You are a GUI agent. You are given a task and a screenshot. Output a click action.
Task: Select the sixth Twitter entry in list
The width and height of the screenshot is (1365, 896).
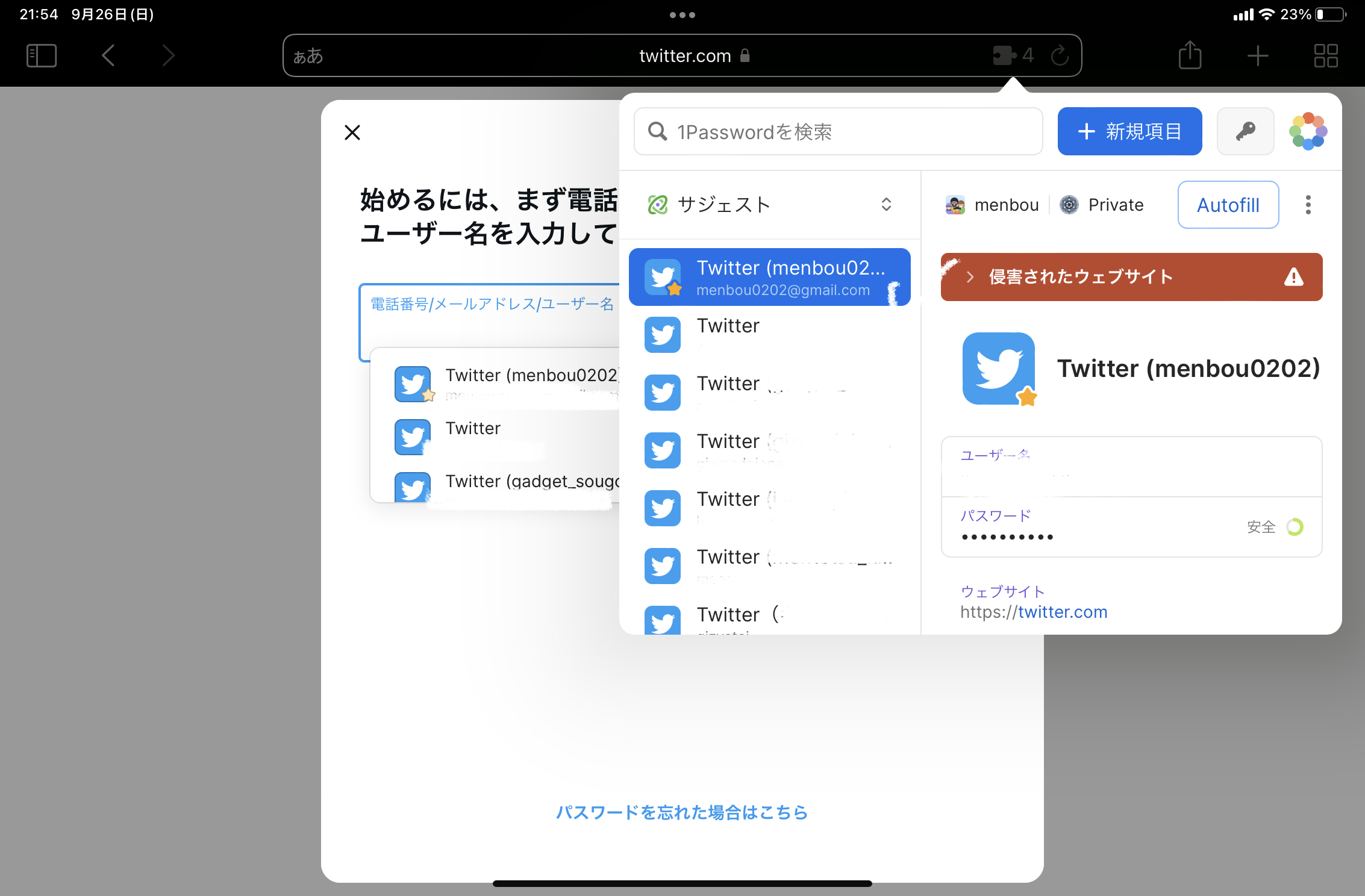click(769, 566)
